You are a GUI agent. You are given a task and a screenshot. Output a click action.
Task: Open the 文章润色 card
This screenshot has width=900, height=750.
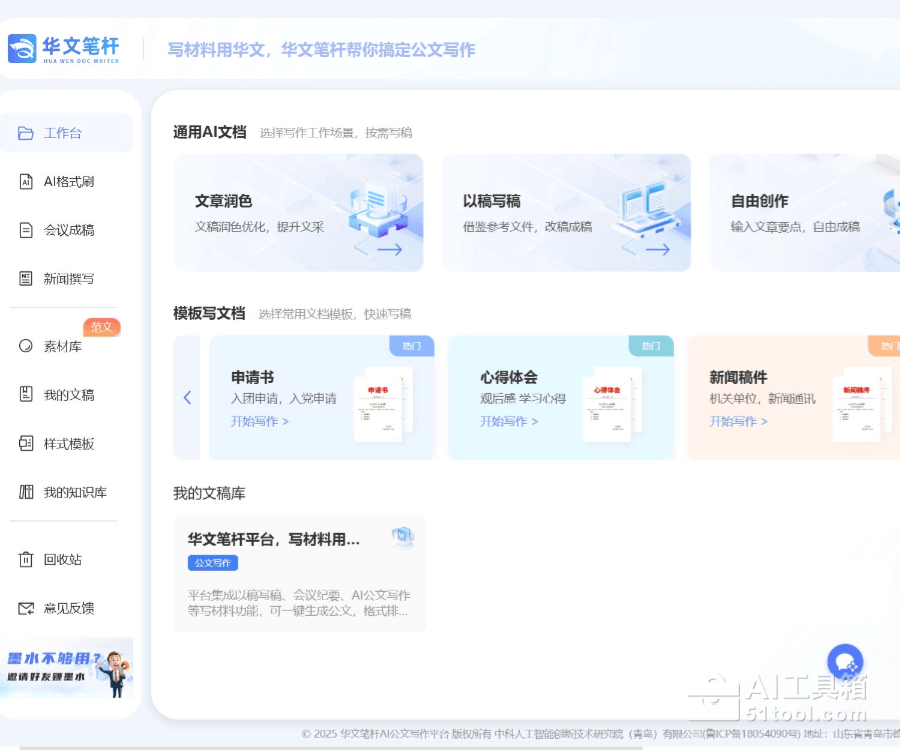click(x=298, y=212)
